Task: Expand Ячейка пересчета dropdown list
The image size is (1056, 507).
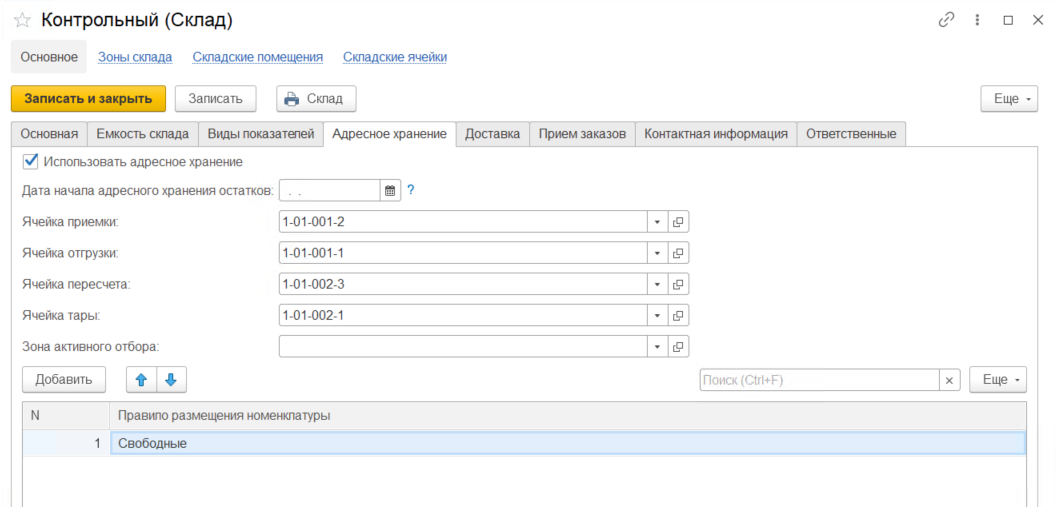Action: [x=657, y=285]
